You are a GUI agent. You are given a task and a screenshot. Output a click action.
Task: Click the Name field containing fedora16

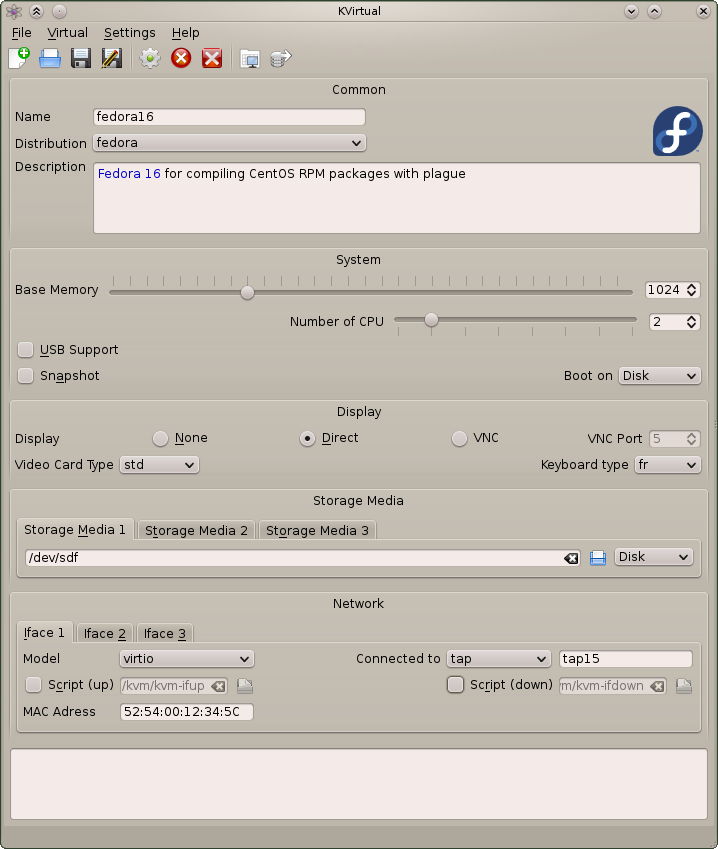click(x=229, y=117)
